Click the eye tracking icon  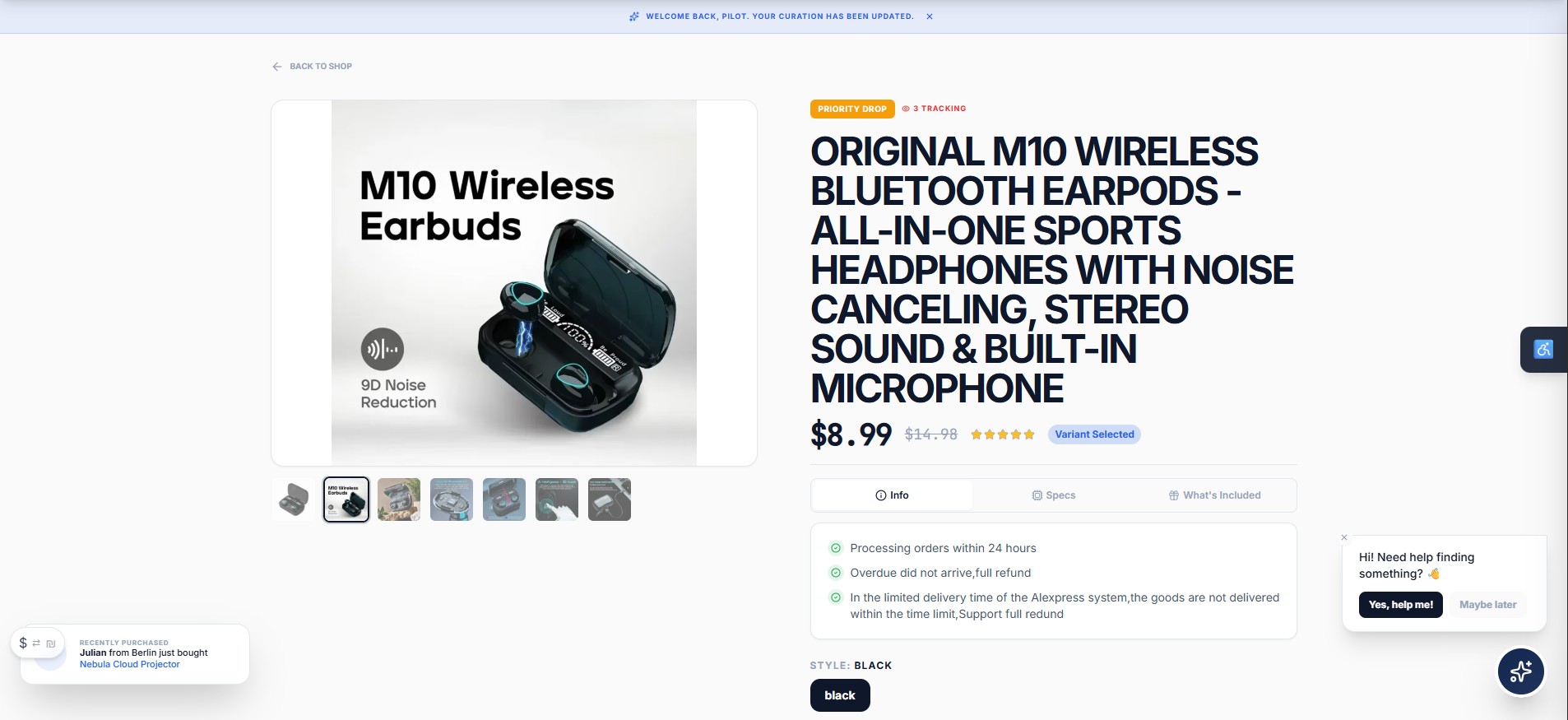(x=906, y=109)
